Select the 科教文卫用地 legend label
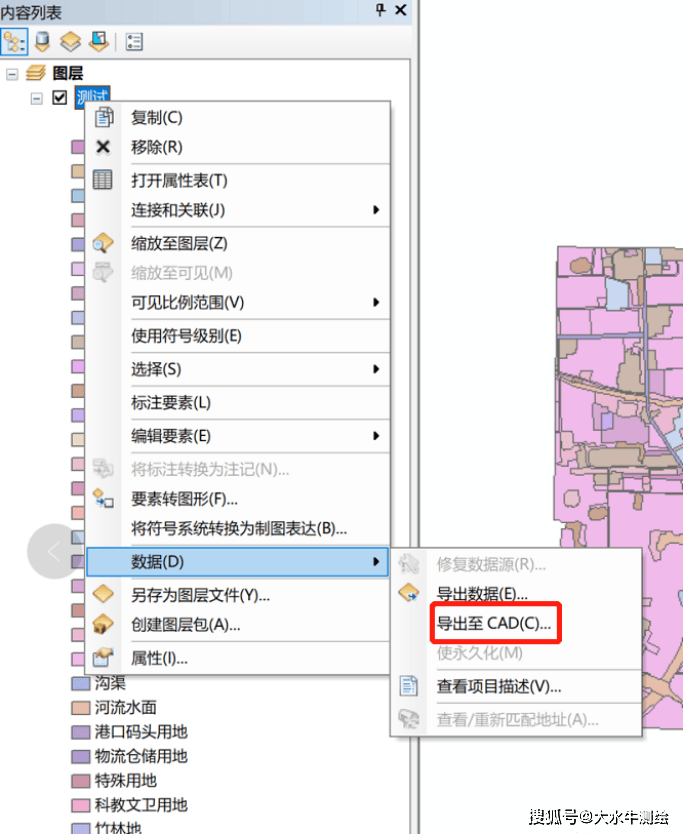Image resolution: width=683 pixels, height=834 pixels. (x=141, y=805)
